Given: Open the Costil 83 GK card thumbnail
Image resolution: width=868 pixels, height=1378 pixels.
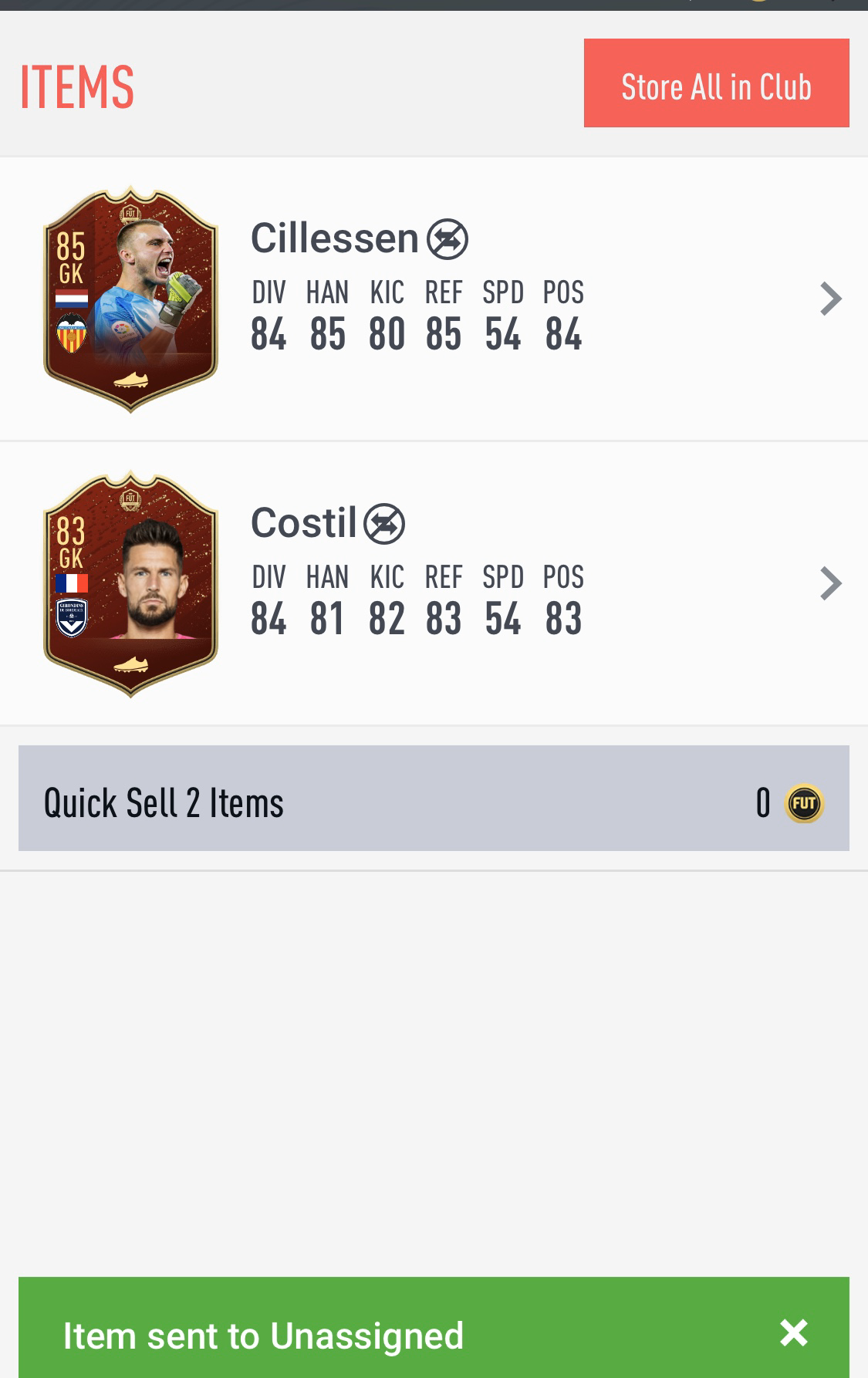Looking at the screenshot, I should tap(130, 584).
